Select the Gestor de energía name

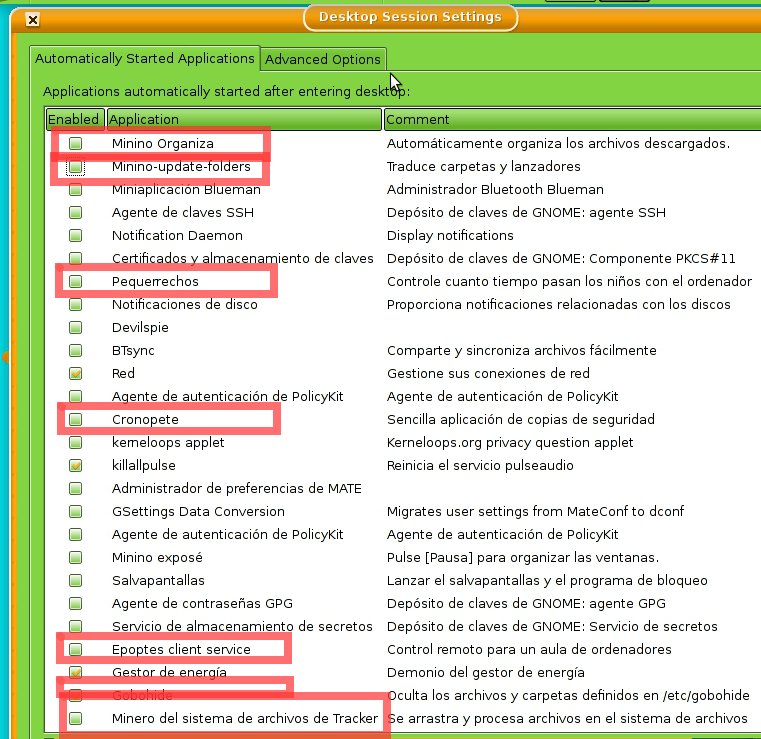169,673
